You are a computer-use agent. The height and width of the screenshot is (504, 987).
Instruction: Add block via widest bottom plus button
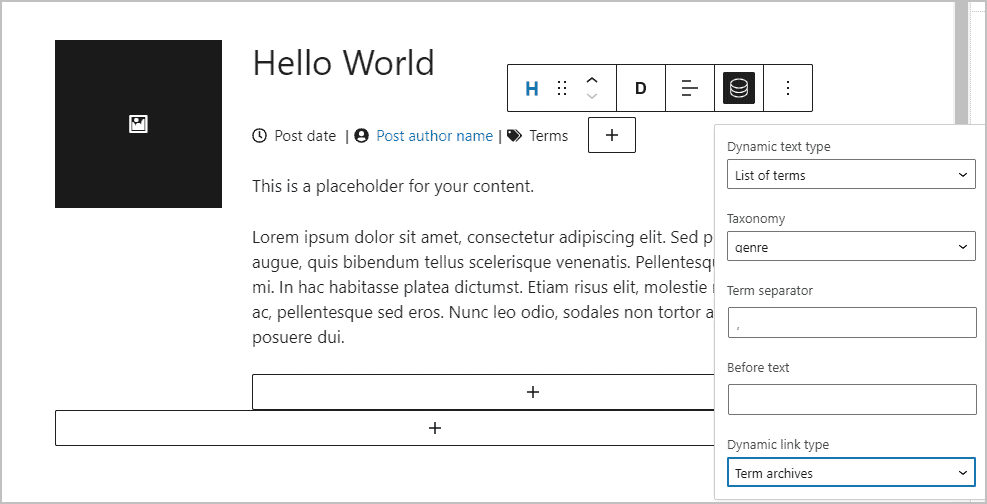(434, 428)
